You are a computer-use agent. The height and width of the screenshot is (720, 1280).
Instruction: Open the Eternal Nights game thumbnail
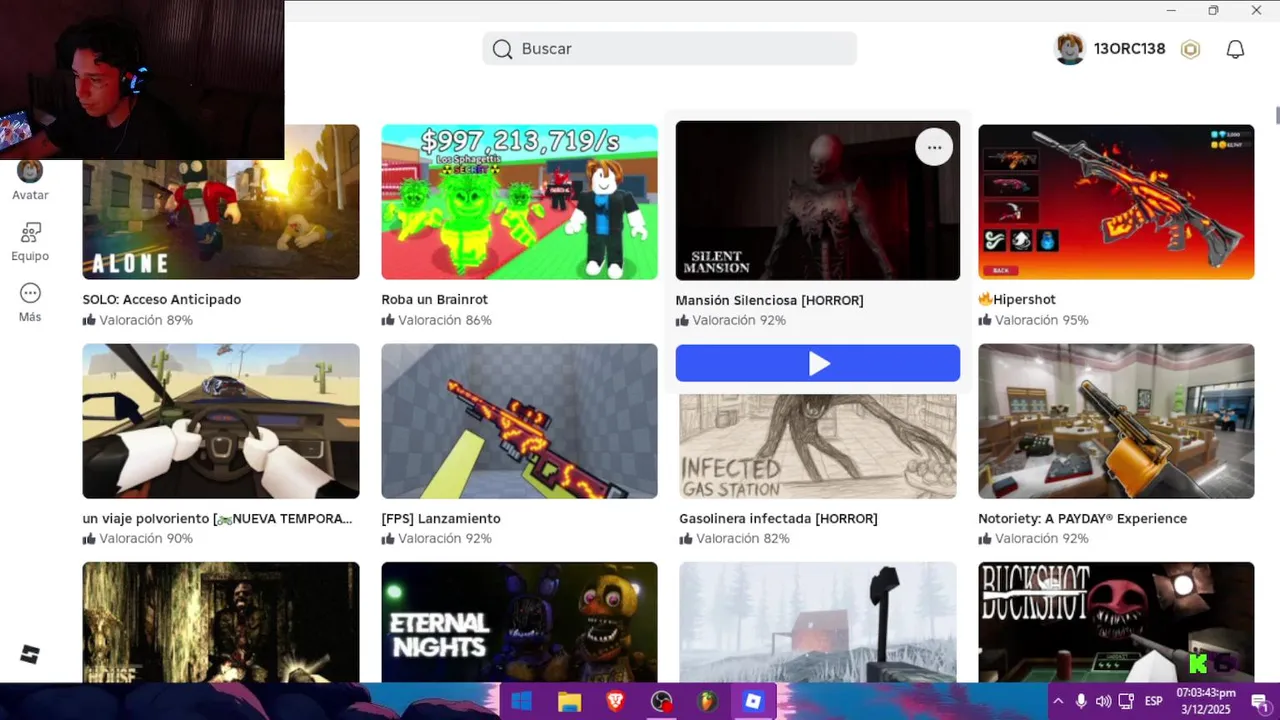(x=519, y=622)
